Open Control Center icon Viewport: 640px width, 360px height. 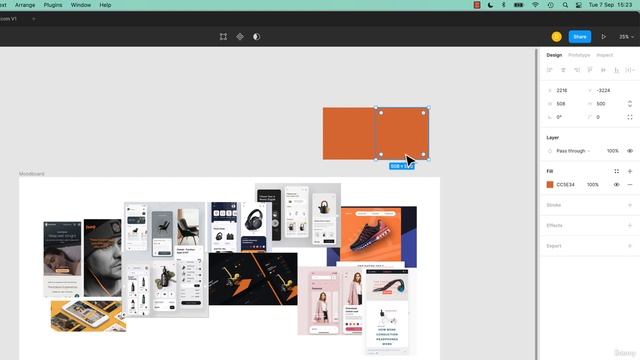579,5
